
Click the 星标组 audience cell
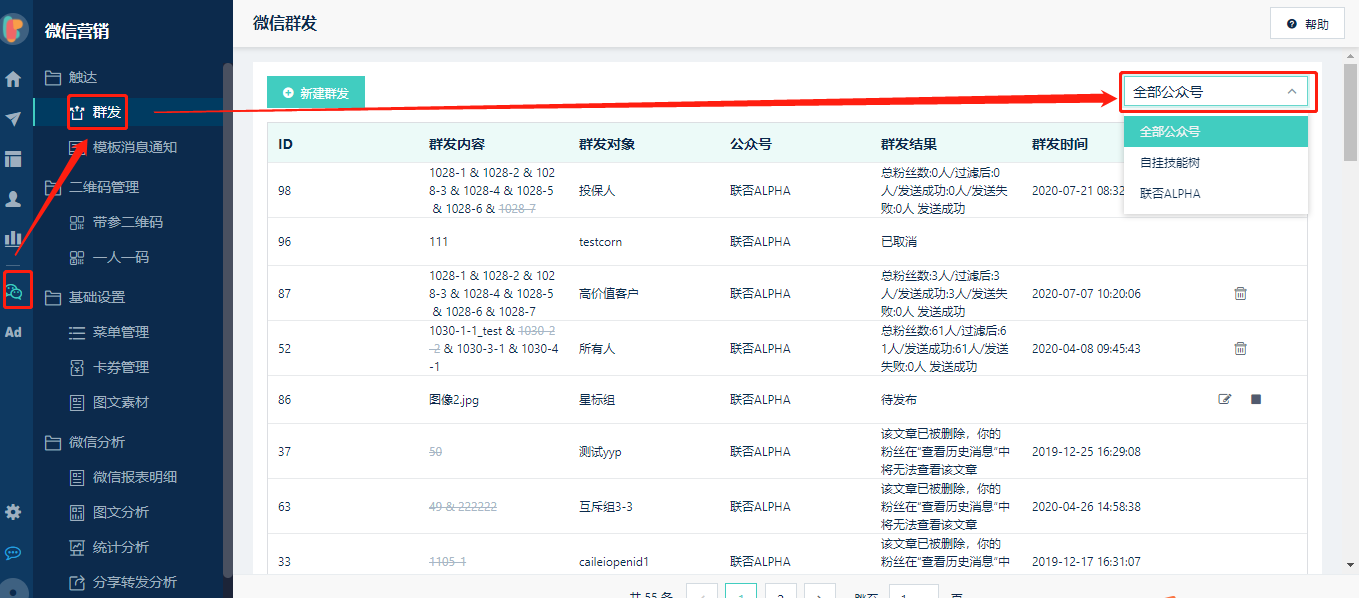pyautogui.click(x=597, y=399)
